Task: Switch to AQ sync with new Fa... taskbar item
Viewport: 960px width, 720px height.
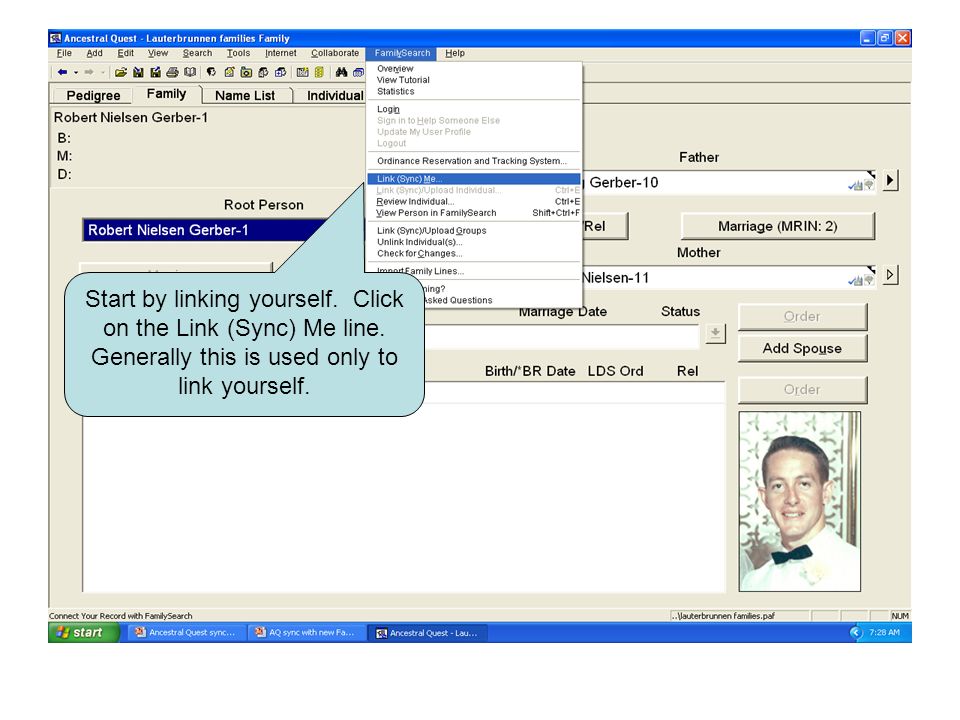Action: (x=306, y=632)
